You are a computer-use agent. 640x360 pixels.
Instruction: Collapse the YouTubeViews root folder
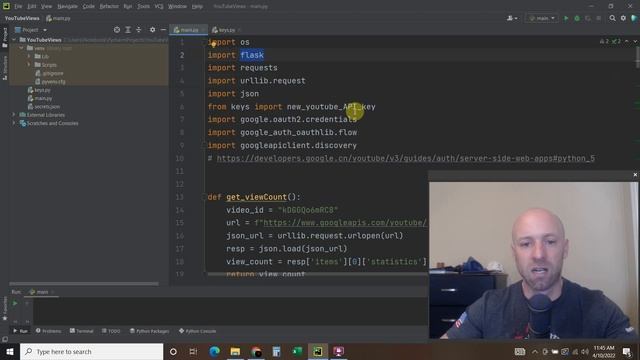click(14, 40)
